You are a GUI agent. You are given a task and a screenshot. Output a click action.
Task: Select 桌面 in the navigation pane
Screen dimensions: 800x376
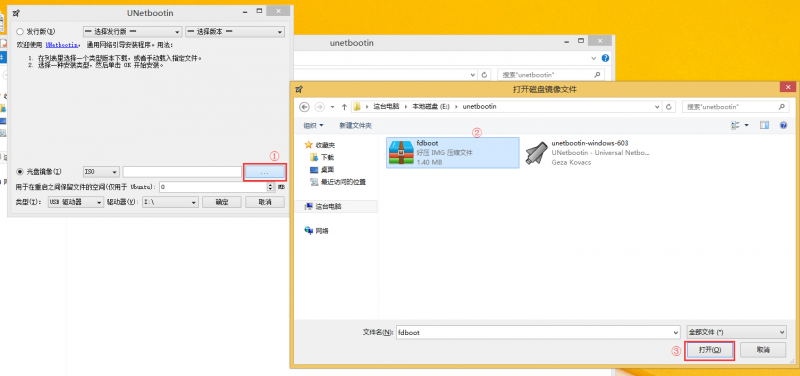point(322,169)
